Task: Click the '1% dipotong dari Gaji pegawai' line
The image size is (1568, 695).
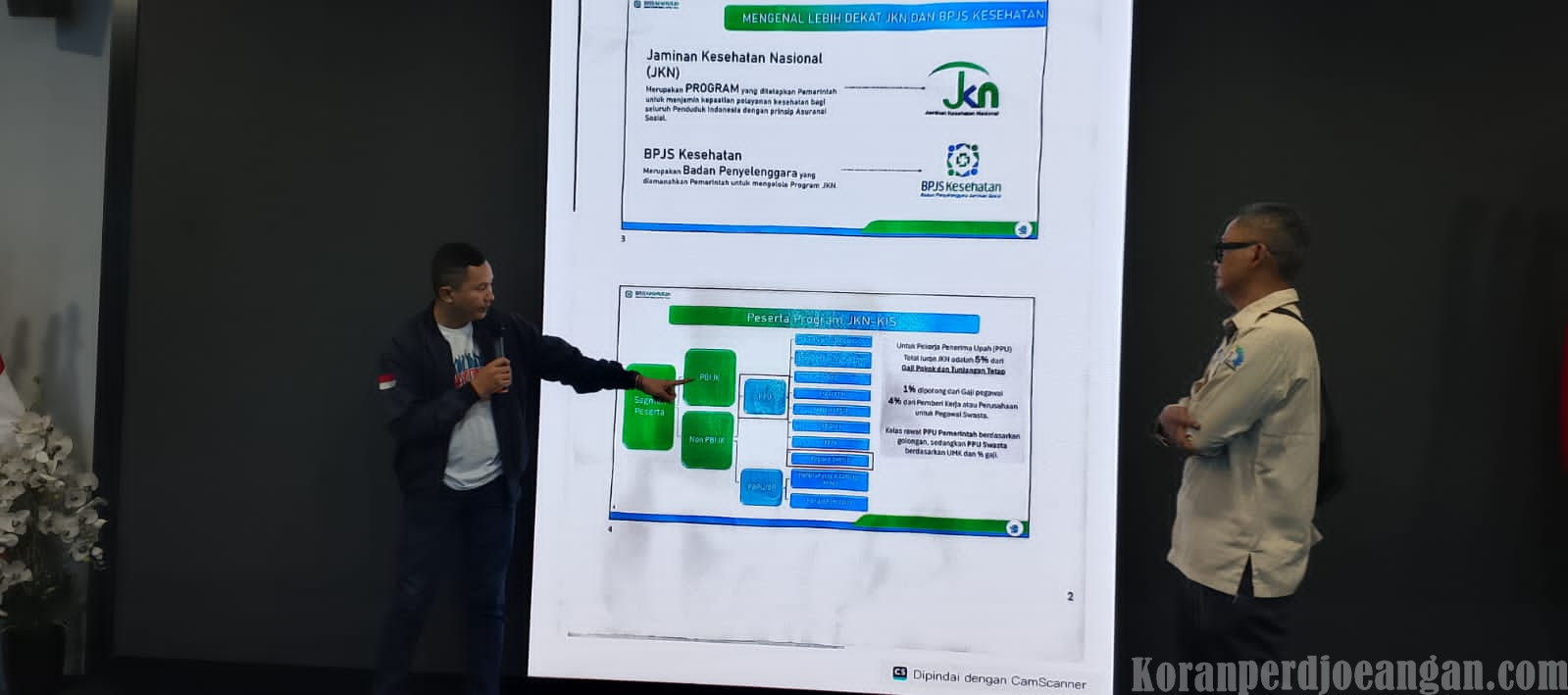Action: point(952,391)
